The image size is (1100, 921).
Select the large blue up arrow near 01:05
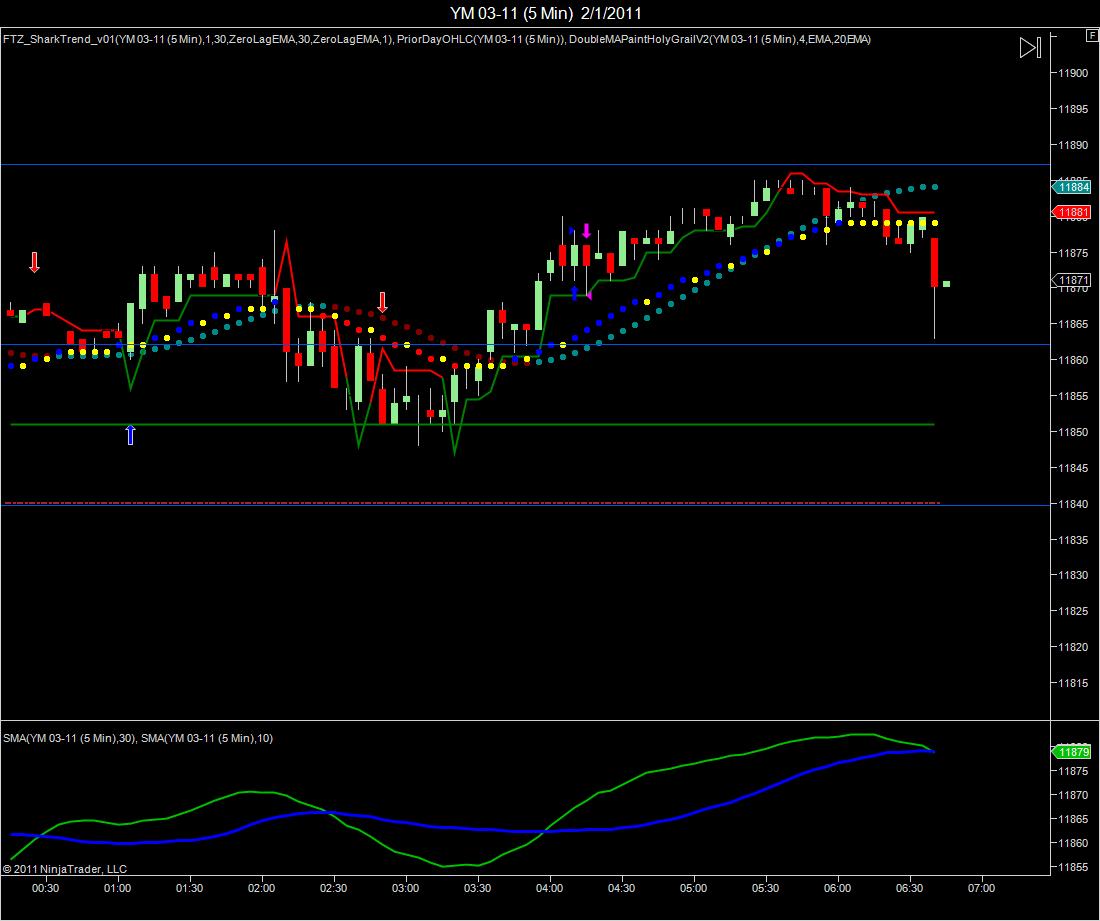coord(130,435)
